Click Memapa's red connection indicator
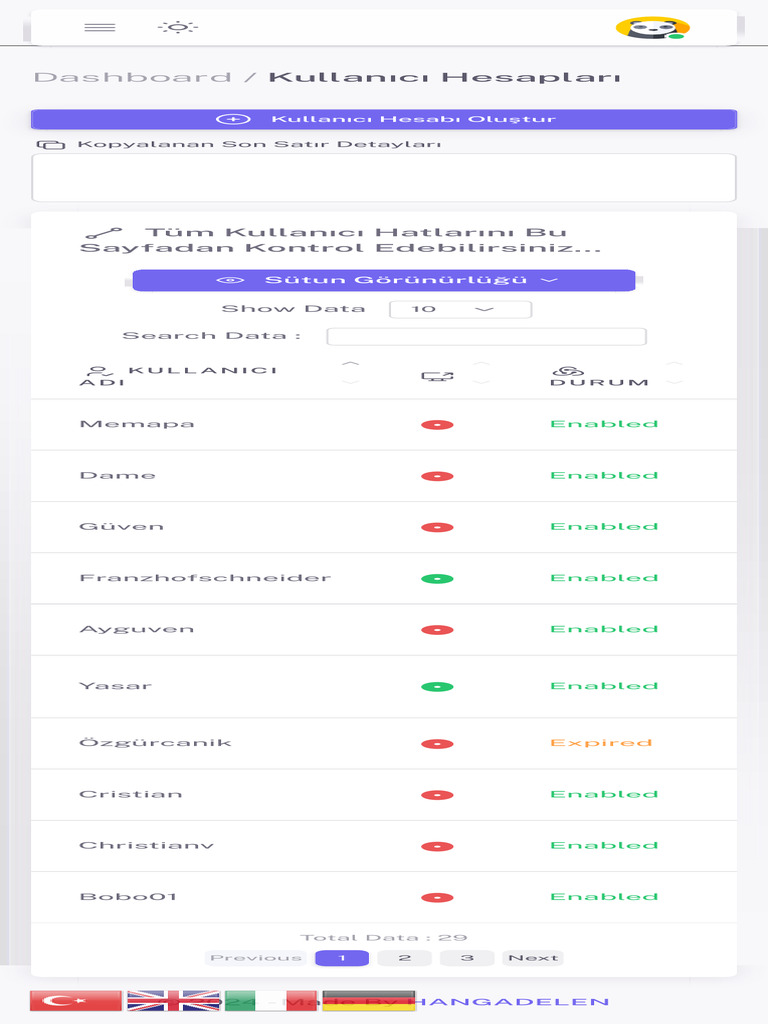Image resolution: width=768 pixels, height=1024 pixels. [437, 424]
